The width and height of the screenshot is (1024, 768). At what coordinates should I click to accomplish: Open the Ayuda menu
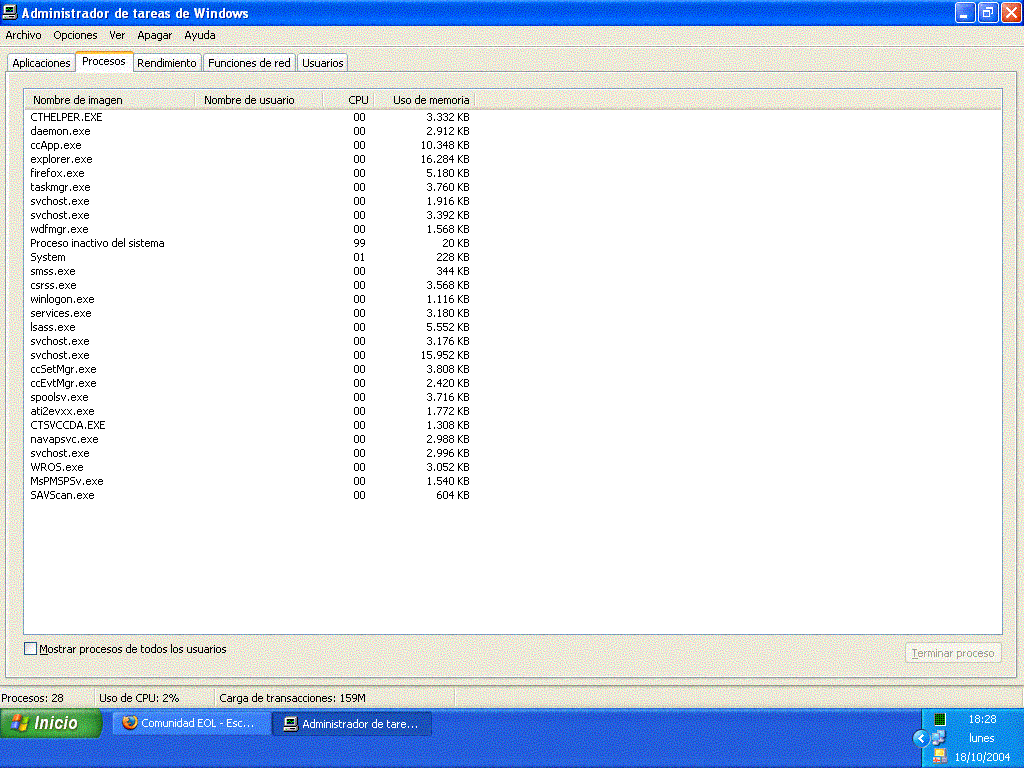tap(199, 35)
